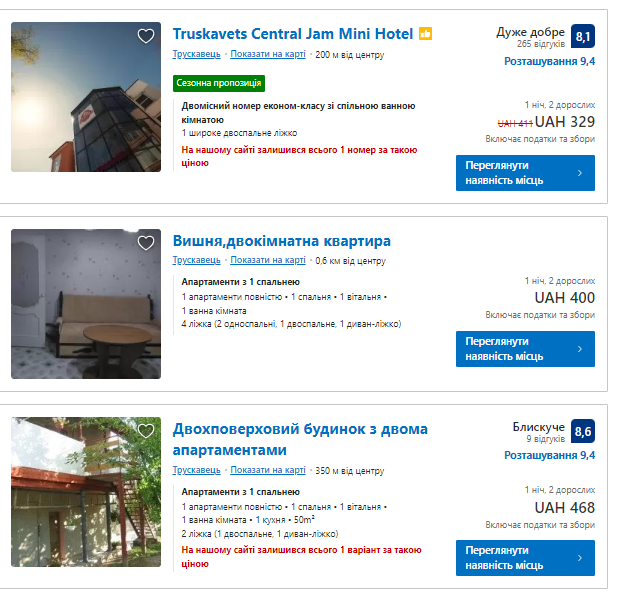This screenshot has height=594, width=625.
Task: Click the arrow on the Mini Hotel availability button
Action: pyautogui.click(x=580, y=173)
